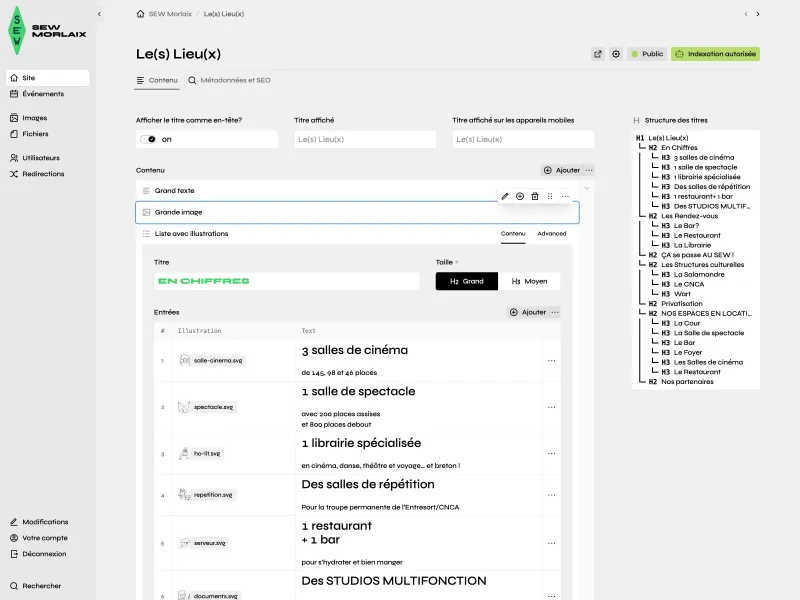Toggle the 'Afficher le titre comme en-tête' switch off

tap(150, 137)
